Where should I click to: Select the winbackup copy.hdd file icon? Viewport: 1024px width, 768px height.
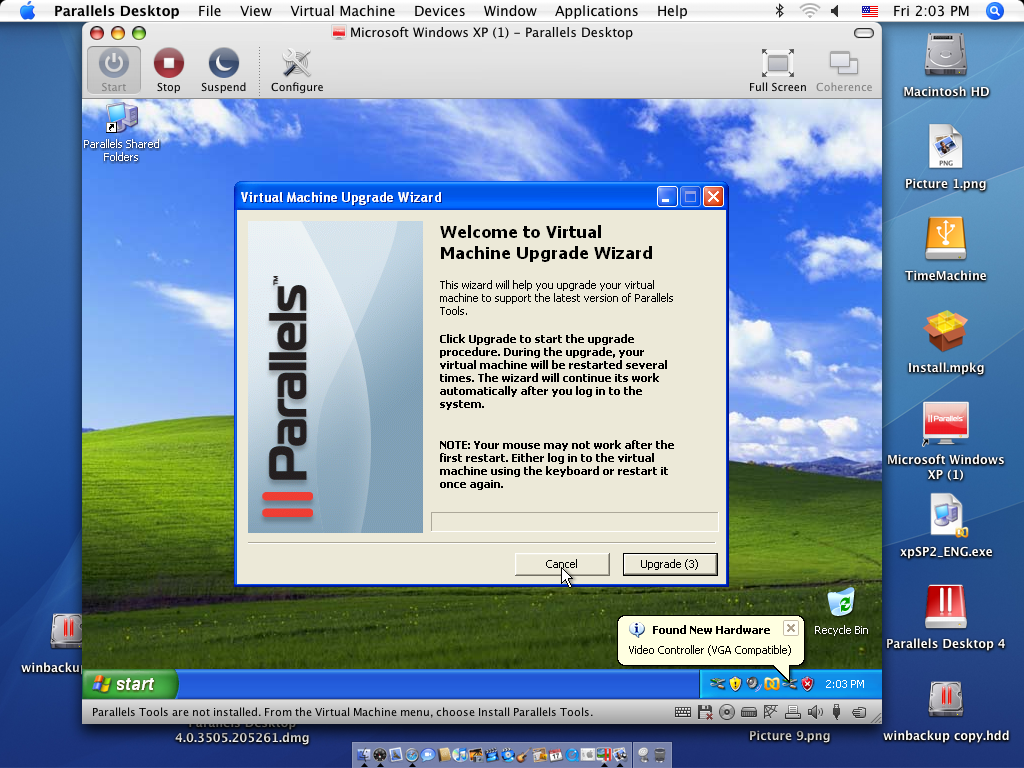(x=946, y=711)
